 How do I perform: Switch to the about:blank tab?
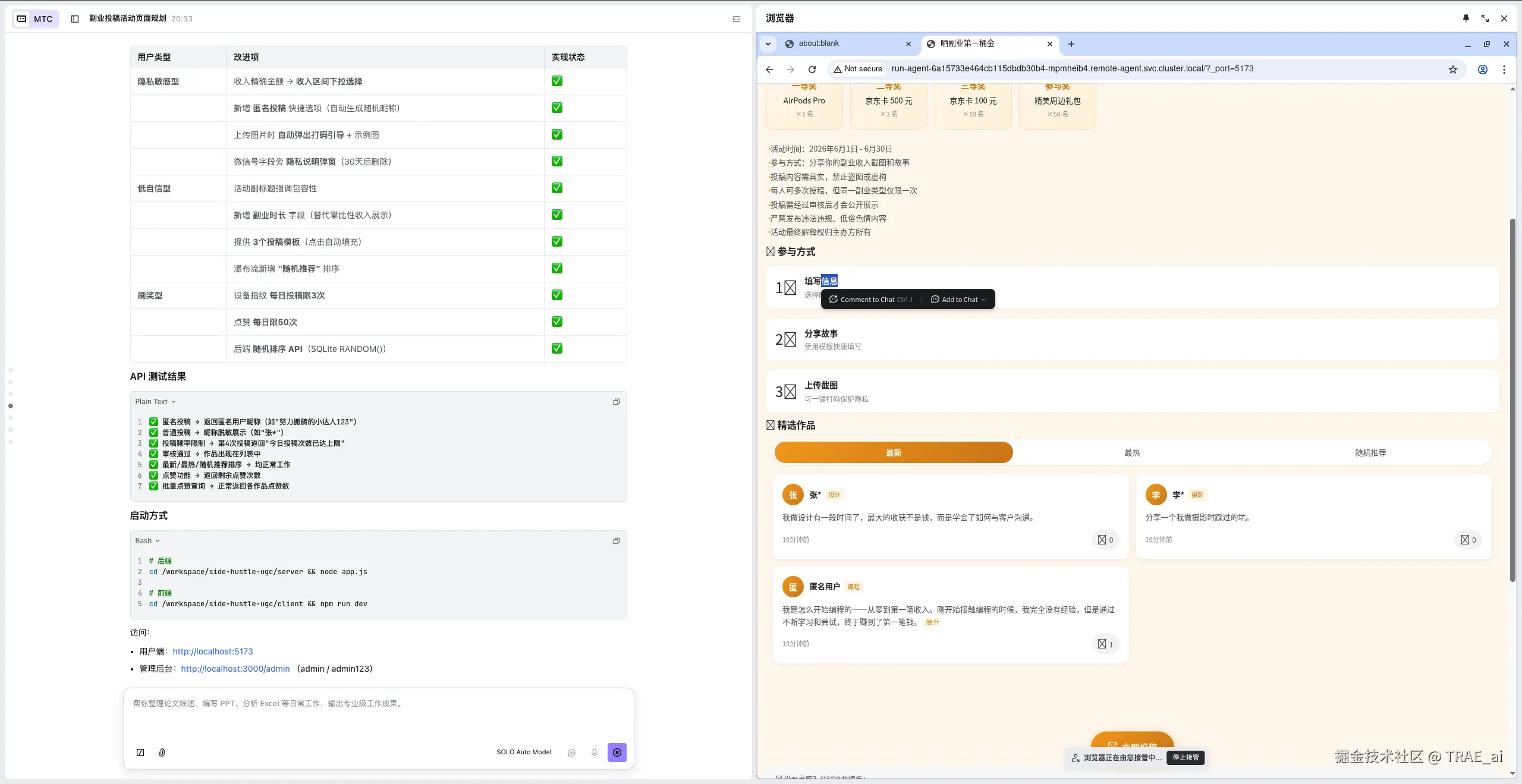coord(843,43)
